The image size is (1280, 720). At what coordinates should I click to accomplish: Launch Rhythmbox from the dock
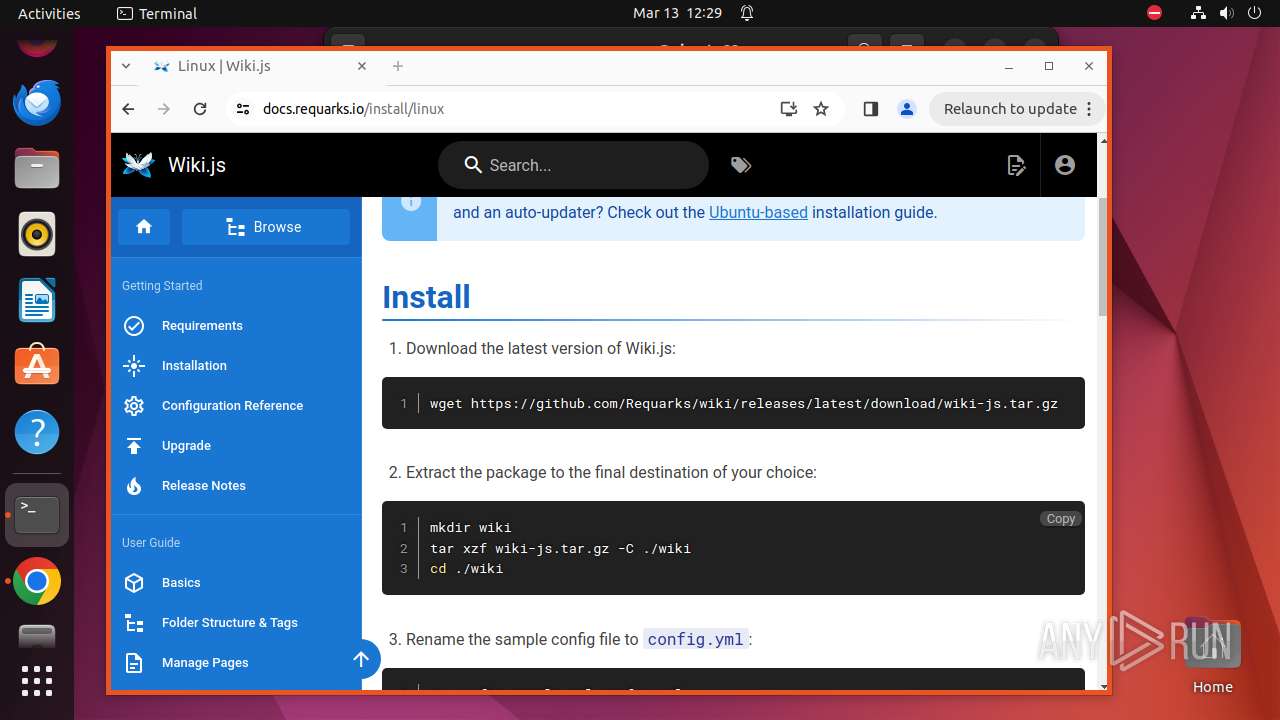(x=37, y=234)
